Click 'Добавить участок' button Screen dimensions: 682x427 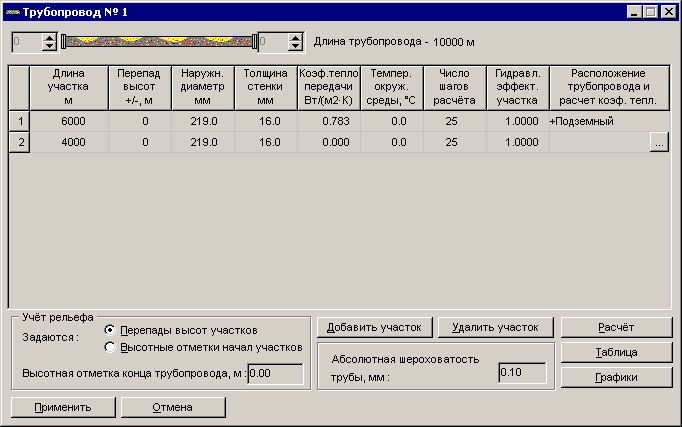click(x=374, y=327)
